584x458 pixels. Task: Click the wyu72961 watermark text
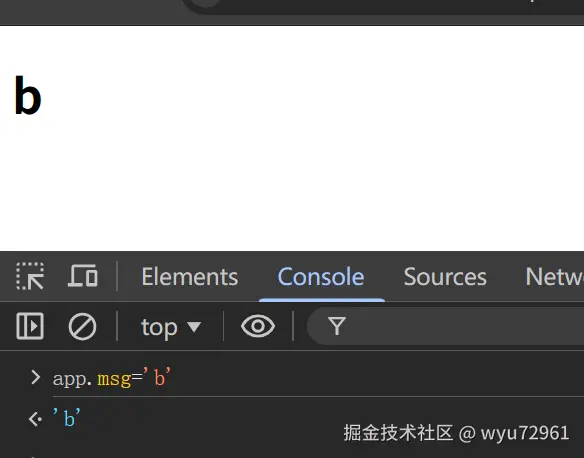tap(525, 433)
